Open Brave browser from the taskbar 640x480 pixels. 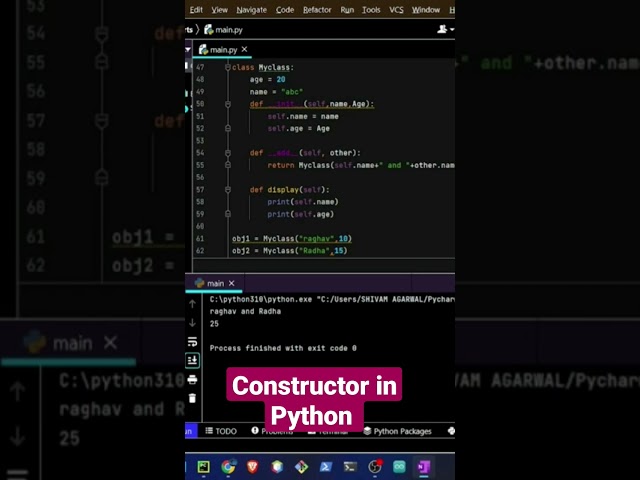252,467
